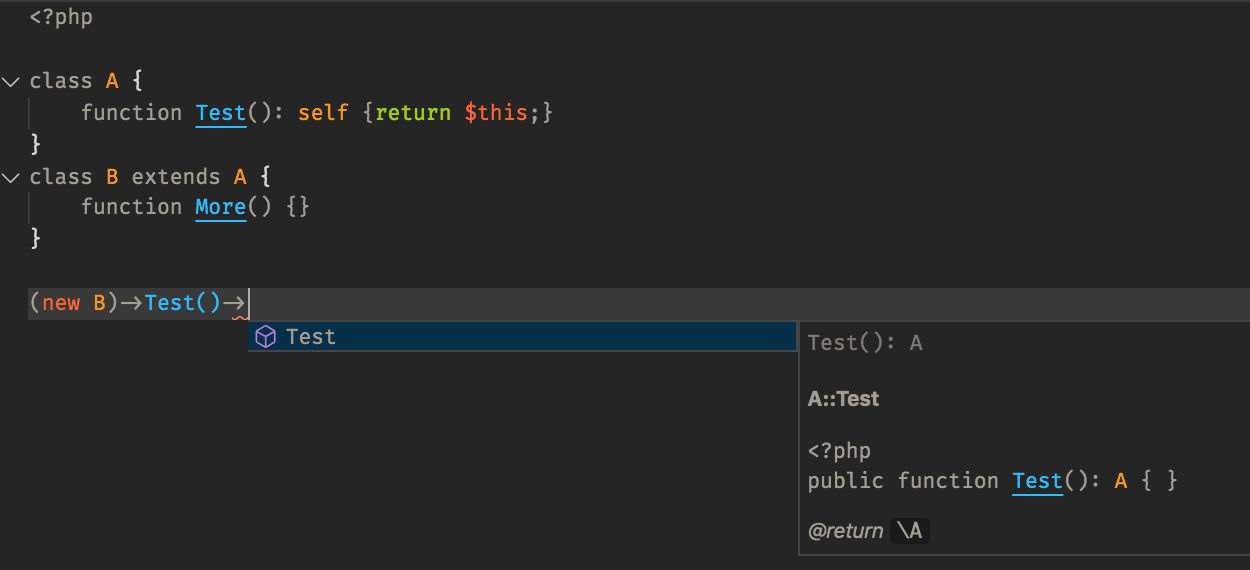Click the underlined Test link in documentation popup
The image size is (1250, 570).
pyautogui.click(x=1037, y=481)
